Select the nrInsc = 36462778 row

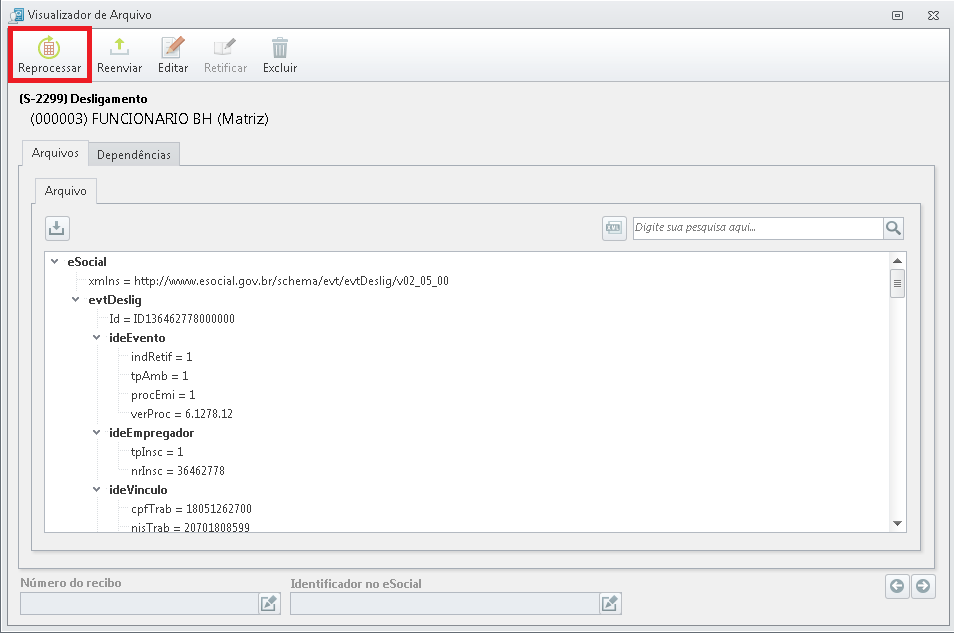(178, 470)
